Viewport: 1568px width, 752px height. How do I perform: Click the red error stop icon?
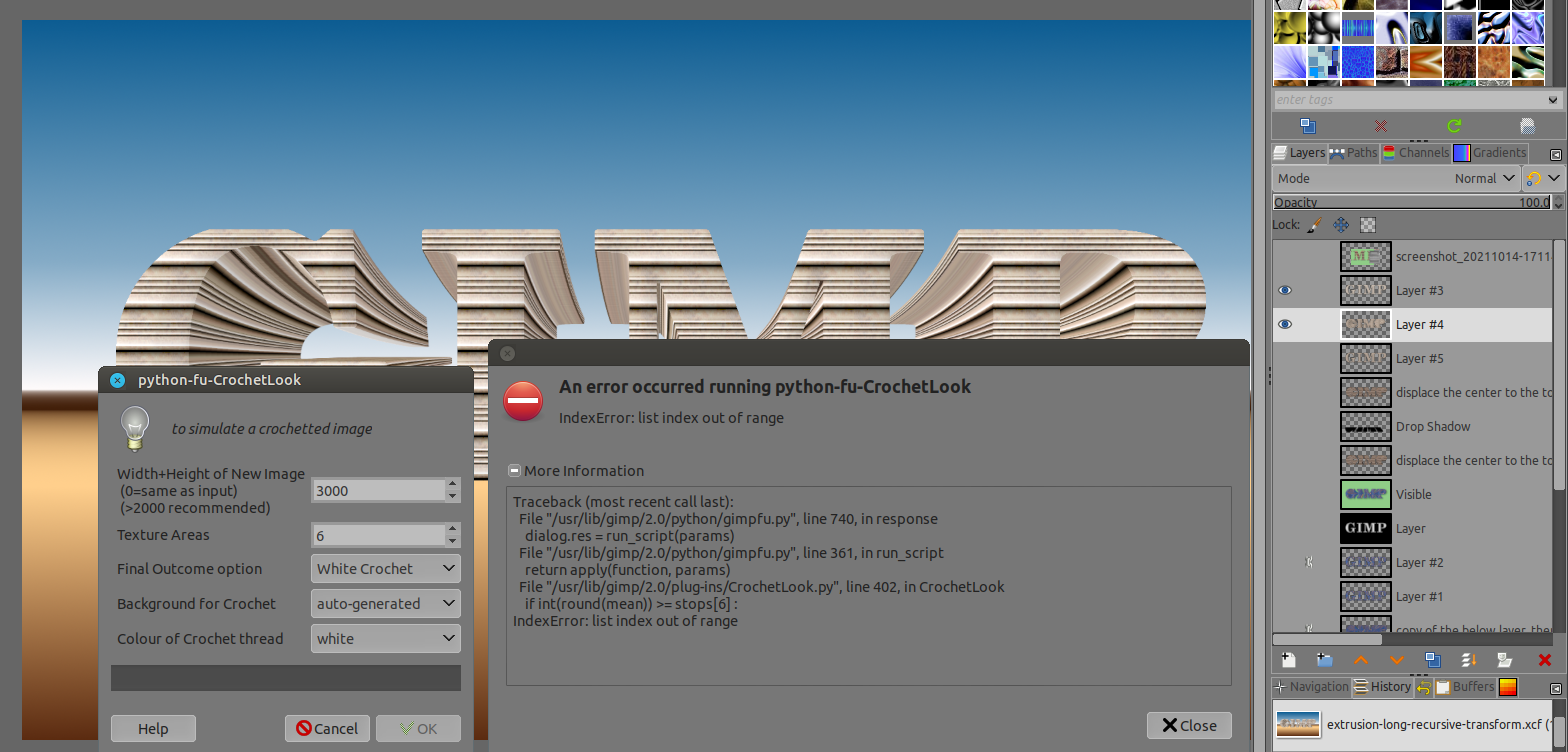click(522, 401)
